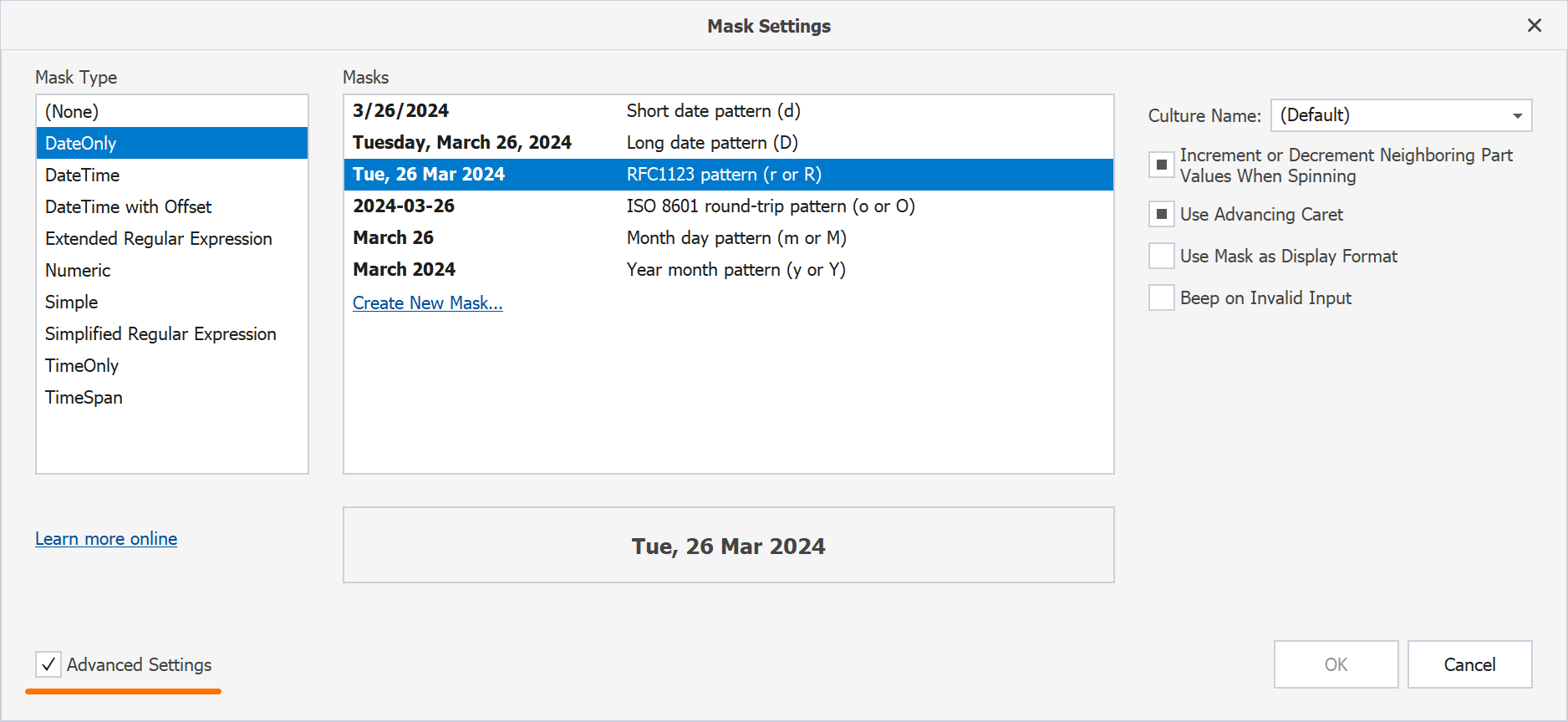Open the Learn more online link
The width and height of the screenshot is (1568, 722).
pyautogui.click(x=106, y=539)
